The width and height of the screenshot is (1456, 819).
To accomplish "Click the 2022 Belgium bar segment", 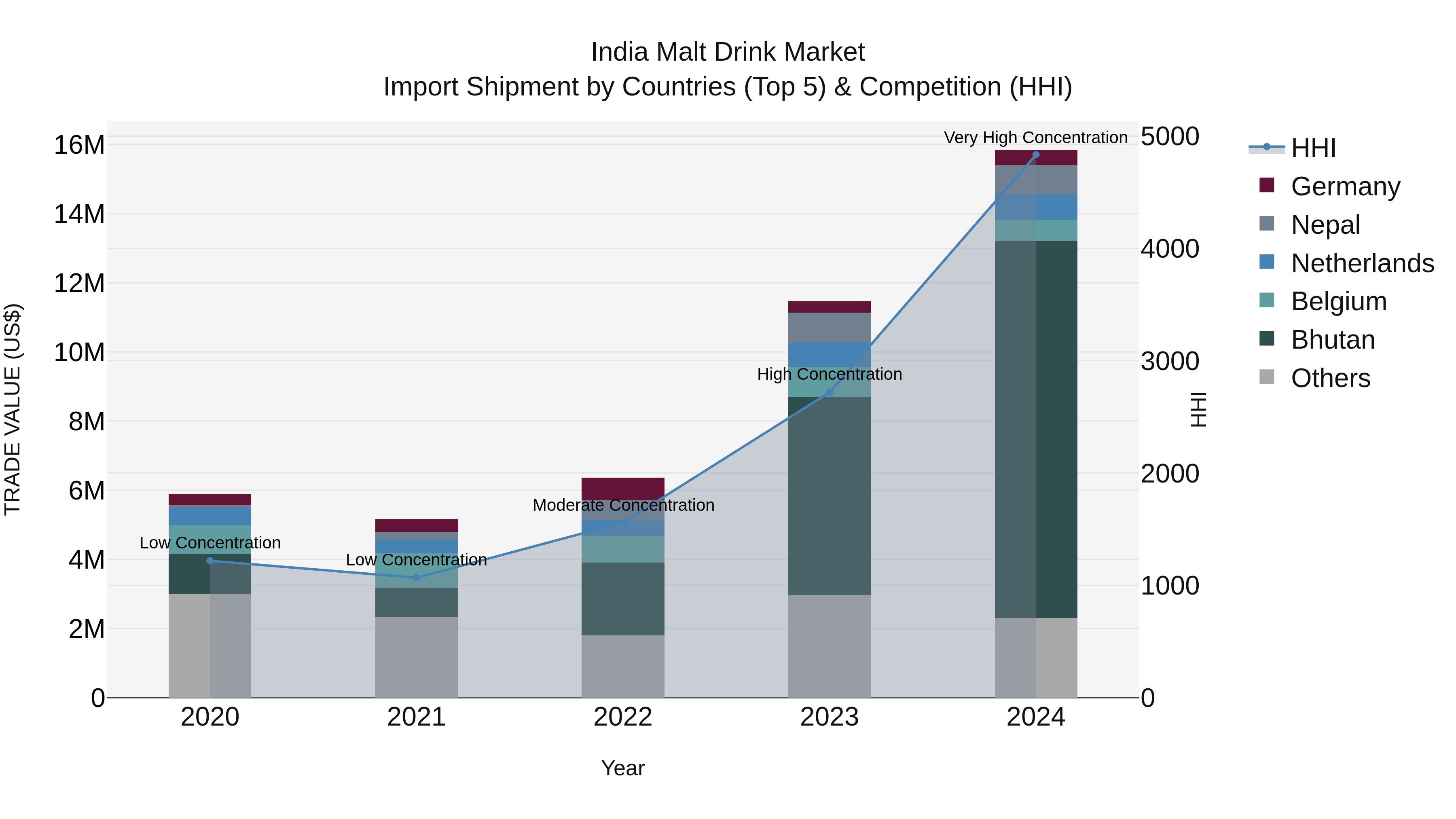I will pyautogui.click(x=623, y=549).
